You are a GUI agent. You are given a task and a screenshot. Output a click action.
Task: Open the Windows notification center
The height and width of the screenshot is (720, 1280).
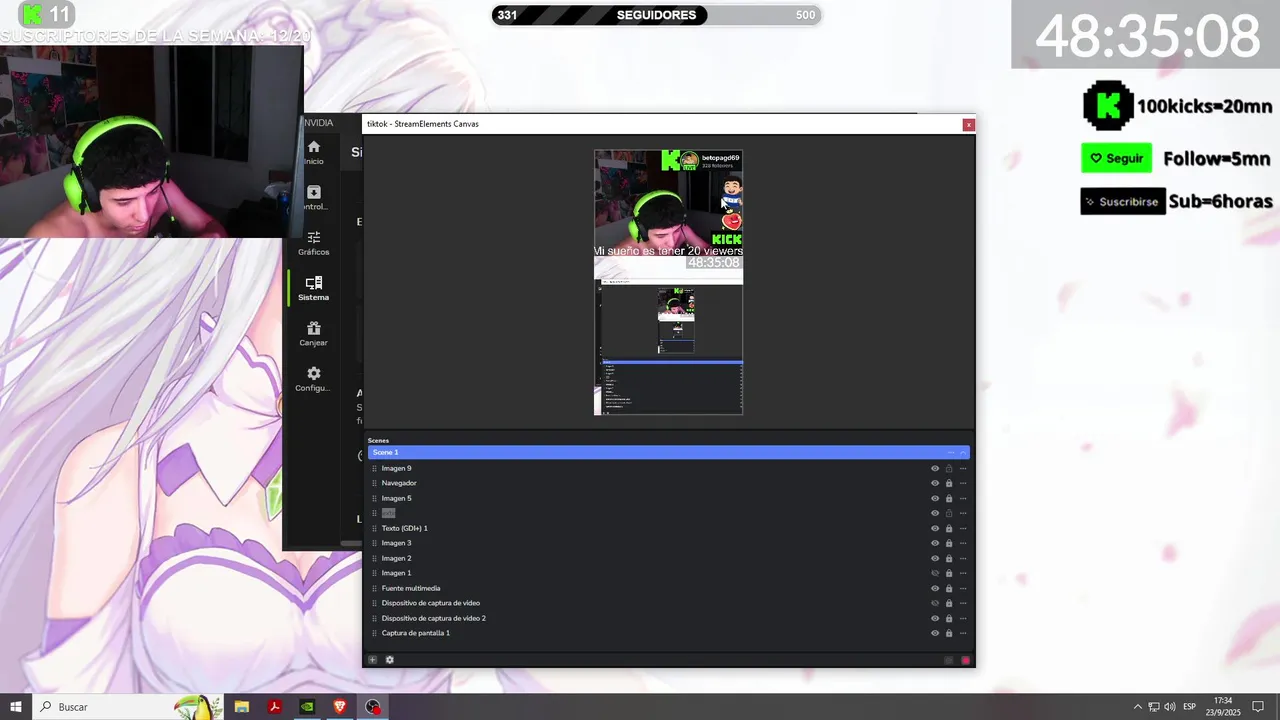(1259, 706)
